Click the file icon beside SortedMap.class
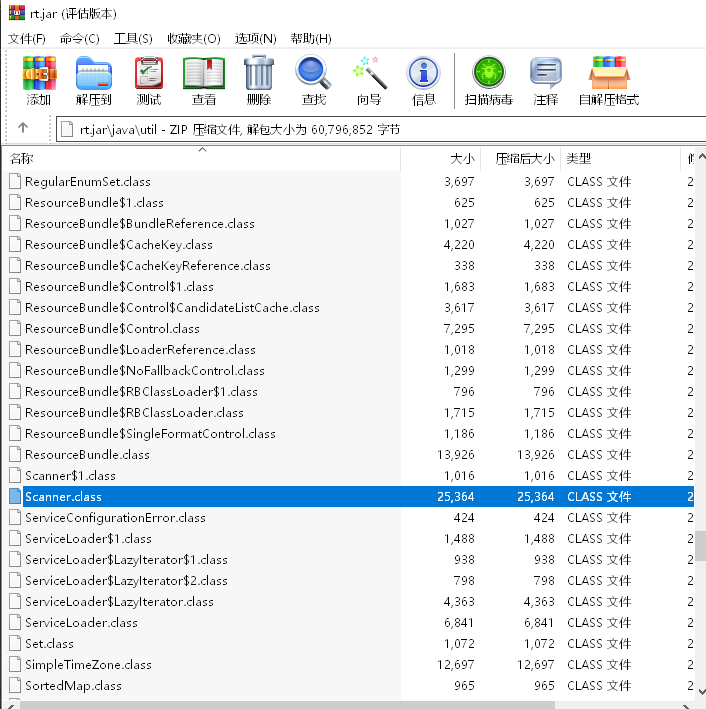706x709 pixels. click(x=15, y=685)
